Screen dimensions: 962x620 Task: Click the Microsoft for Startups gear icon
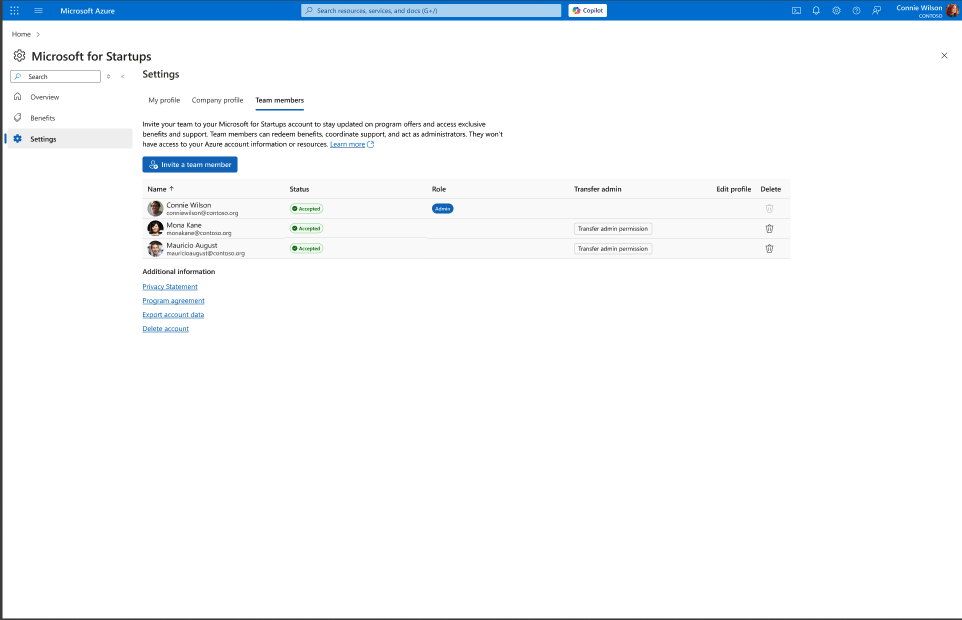coord(20,56)
